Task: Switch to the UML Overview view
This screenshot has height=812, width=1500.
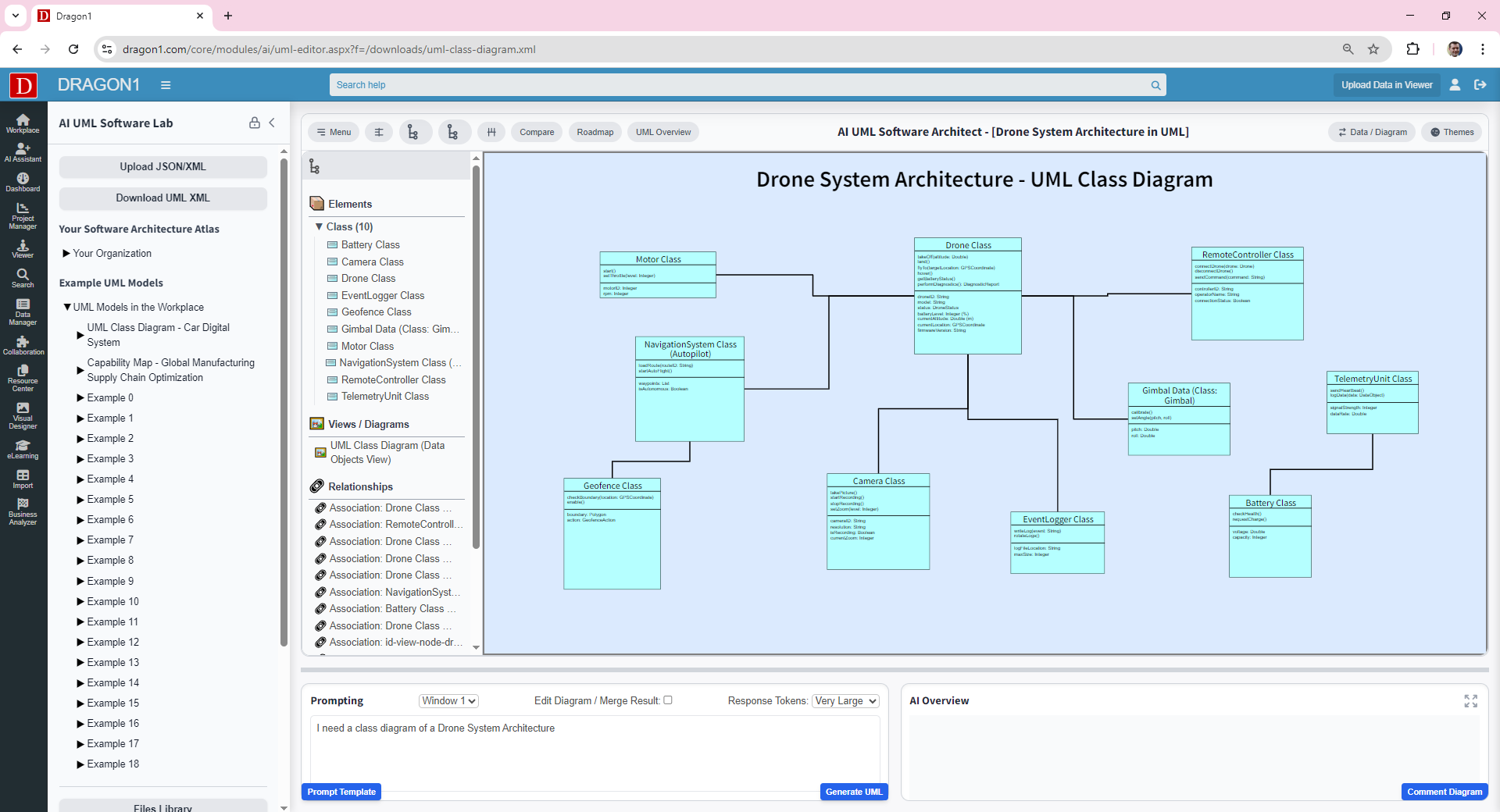Action: pos(662,131)
